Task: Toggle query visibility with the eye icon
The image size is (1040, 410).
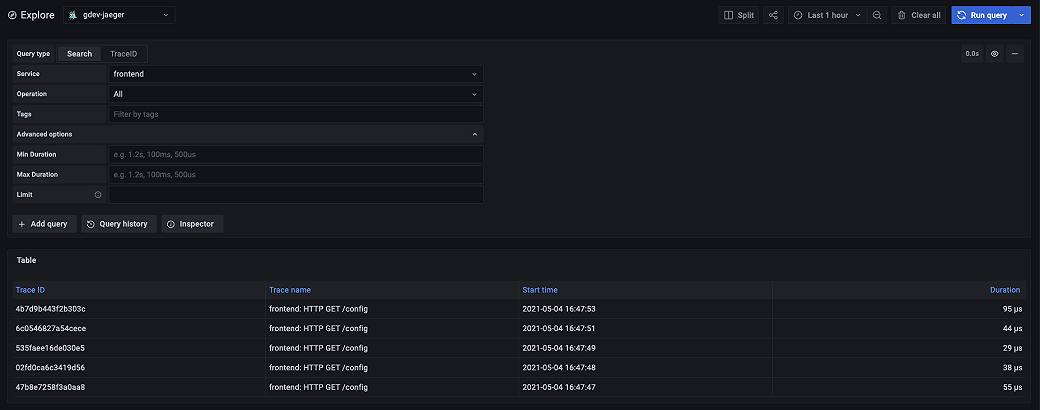Action: [994, 54]
